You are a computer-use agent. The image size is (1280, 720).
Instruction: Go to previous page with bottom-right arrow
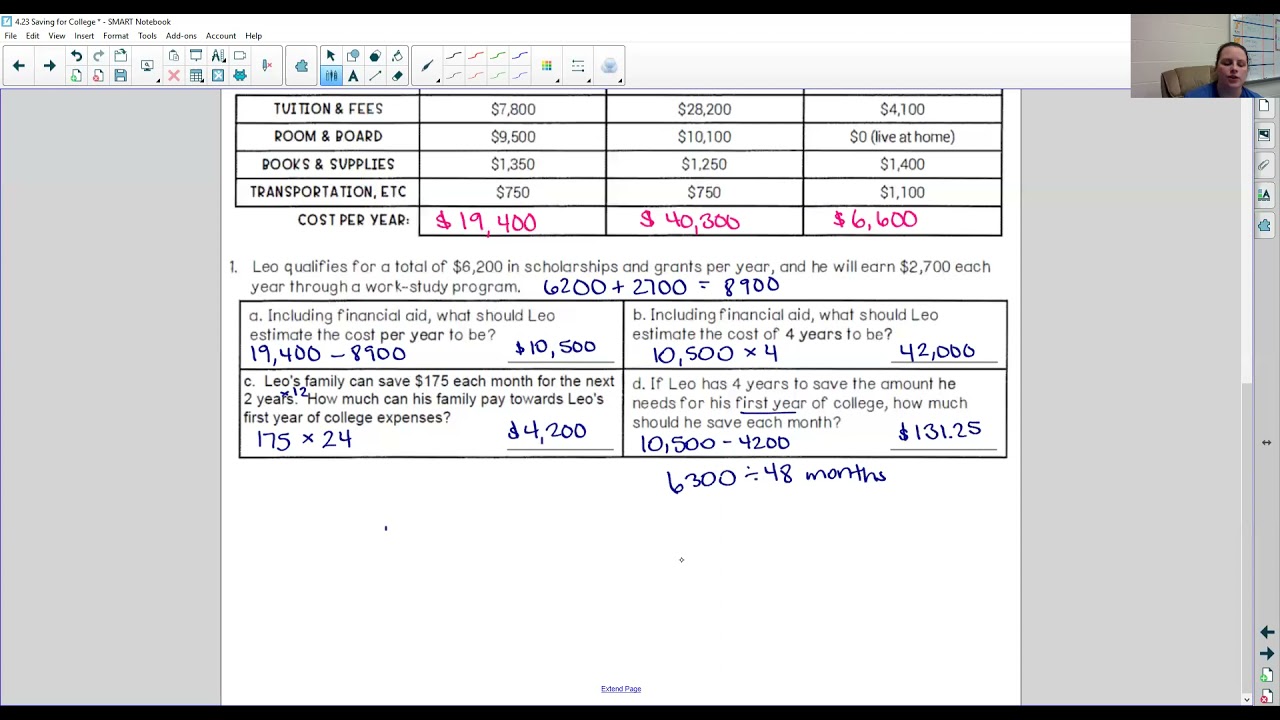click(x=1267, y=632)
